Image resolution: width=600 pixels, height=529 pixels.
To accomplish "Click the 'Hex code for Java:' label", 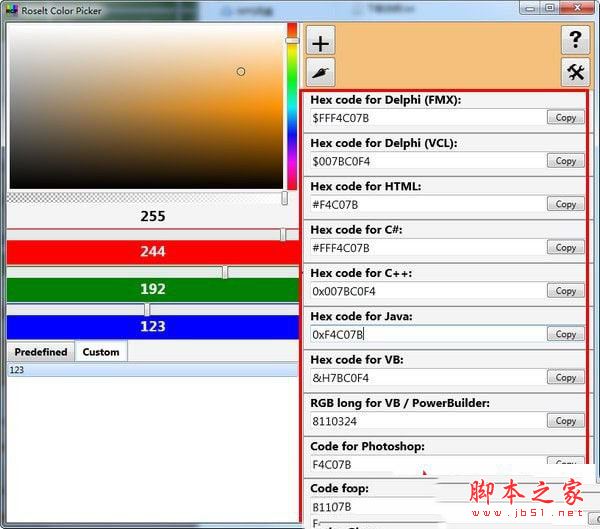I will pyautogui.click(x=361, y=316).
